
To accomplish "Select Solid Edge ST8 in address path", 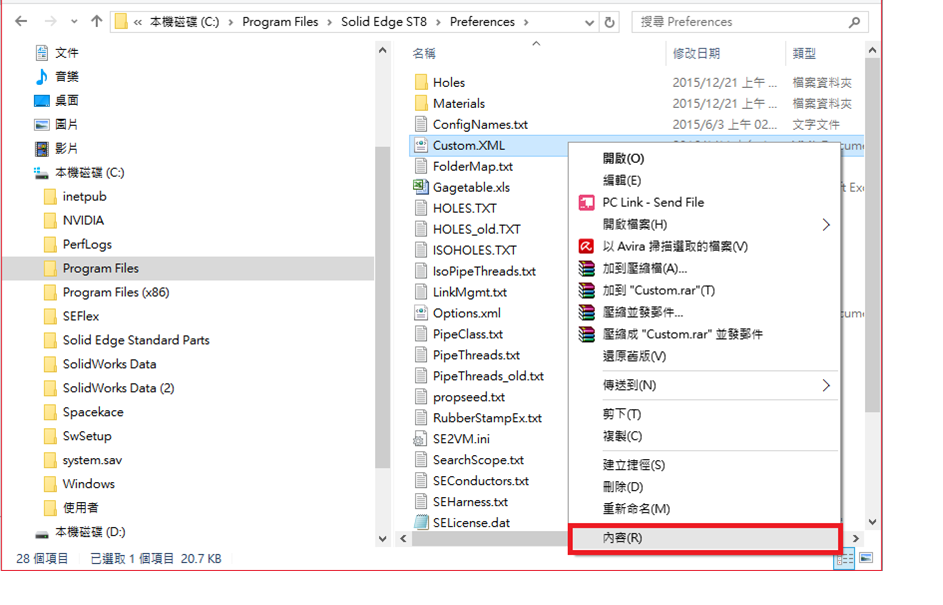I will [x=384, y=22].
